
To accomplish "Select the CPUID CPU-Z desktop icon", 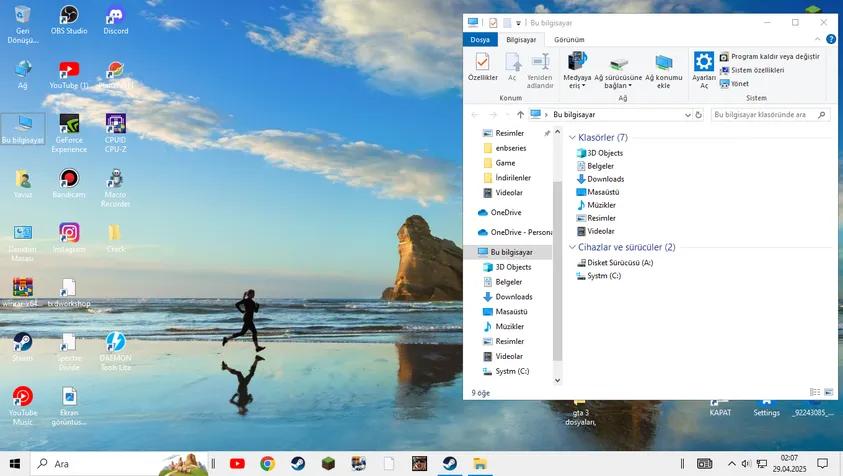I will [116, 133].
